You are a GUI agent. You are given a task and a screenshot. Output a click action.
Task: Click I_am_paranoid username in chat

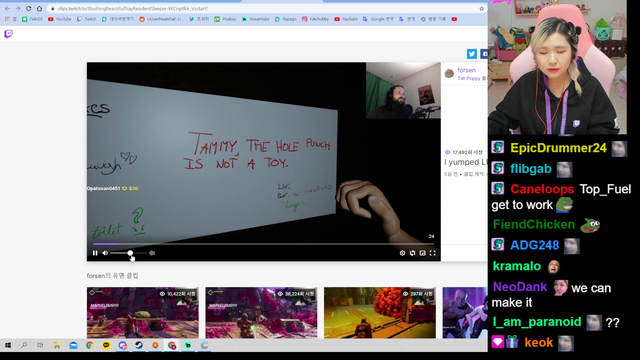537,322
